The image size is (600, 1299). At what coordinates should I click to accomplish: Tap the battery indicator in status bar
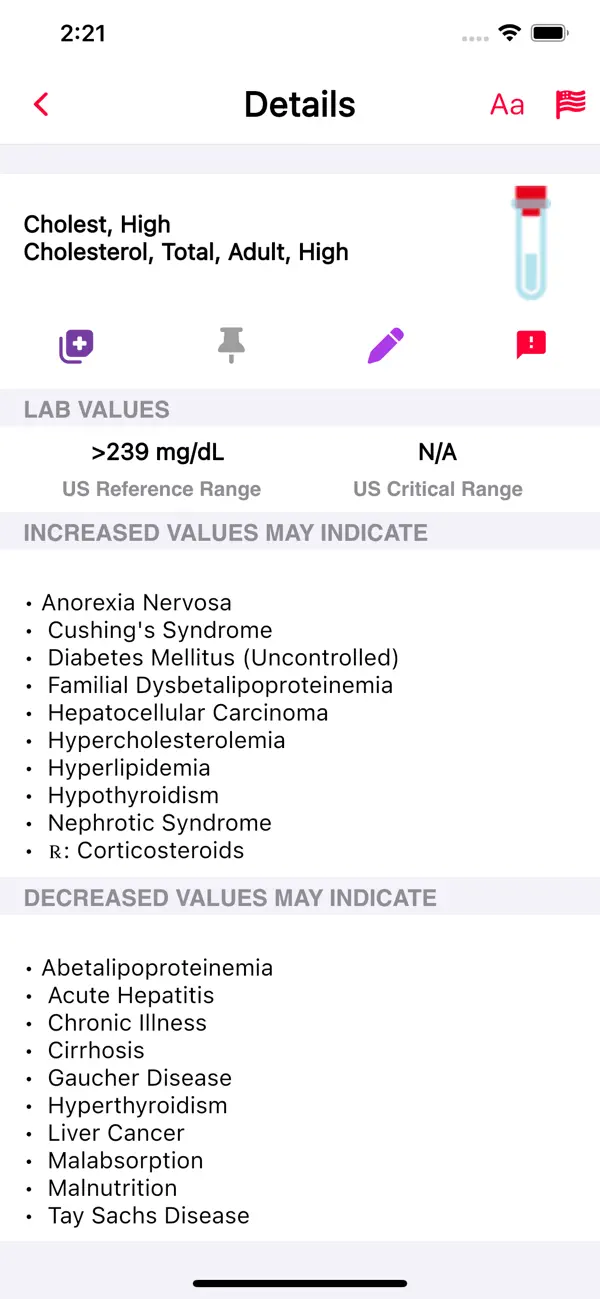[549, 32]
